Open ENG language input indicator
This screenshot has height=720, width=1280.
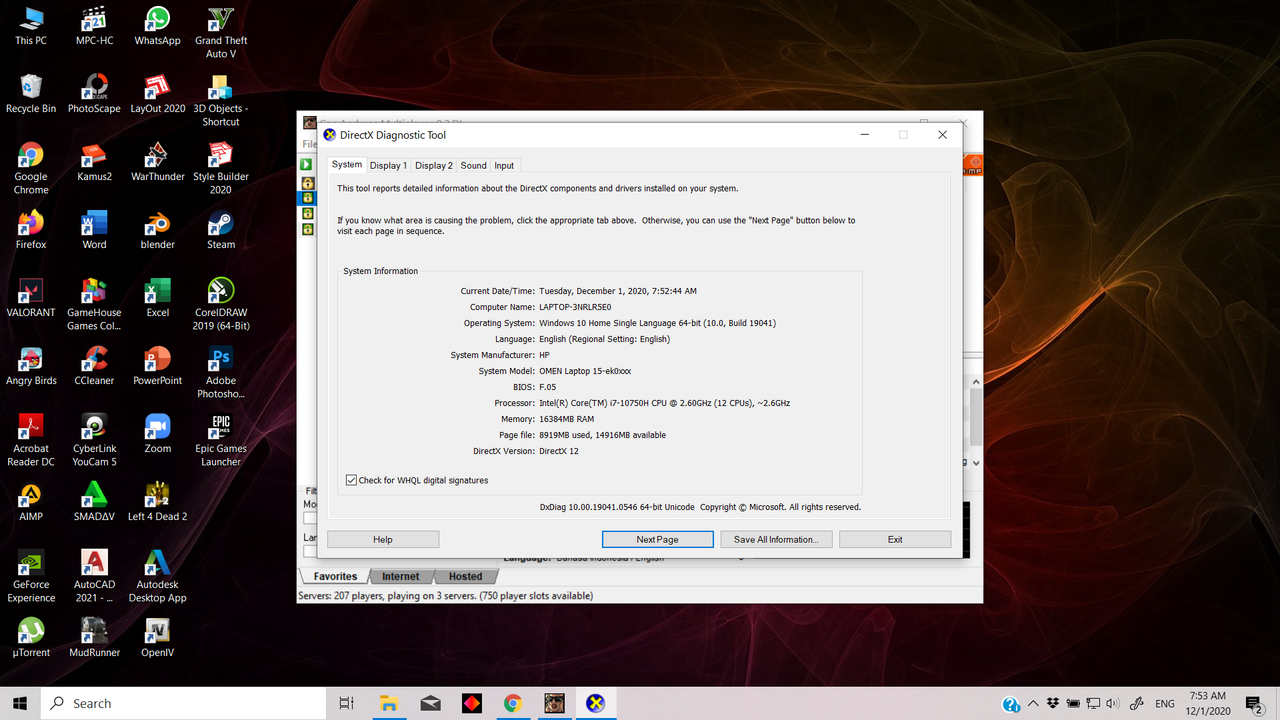1165,704
